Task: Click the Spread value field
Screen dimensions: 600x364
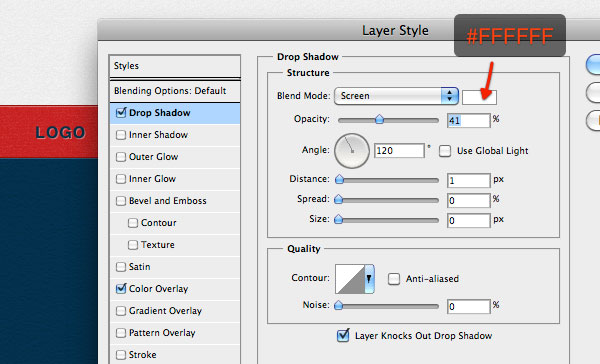Action: click(468, 201)
